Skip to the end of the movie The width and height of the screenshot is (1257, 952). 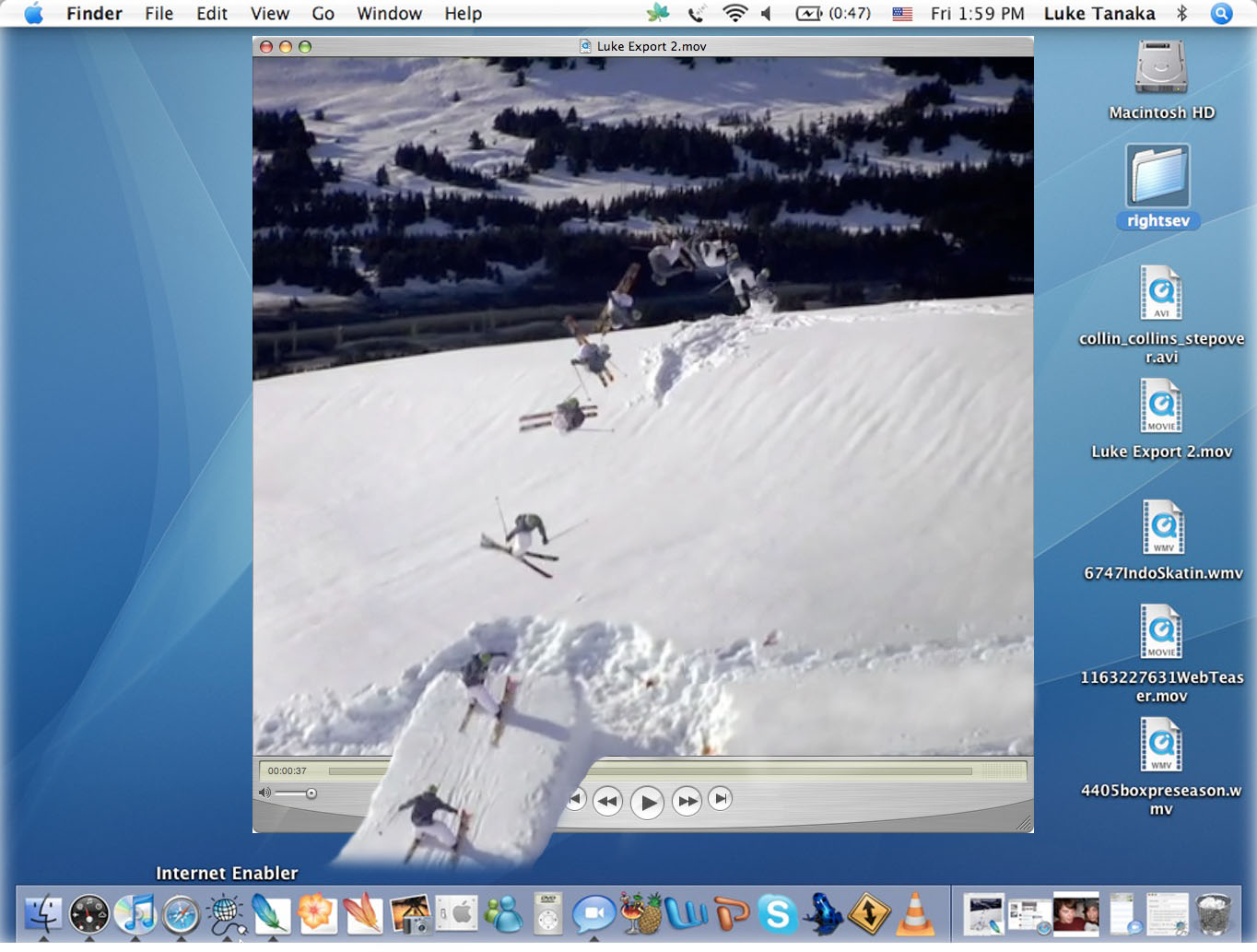pos(721,801)
